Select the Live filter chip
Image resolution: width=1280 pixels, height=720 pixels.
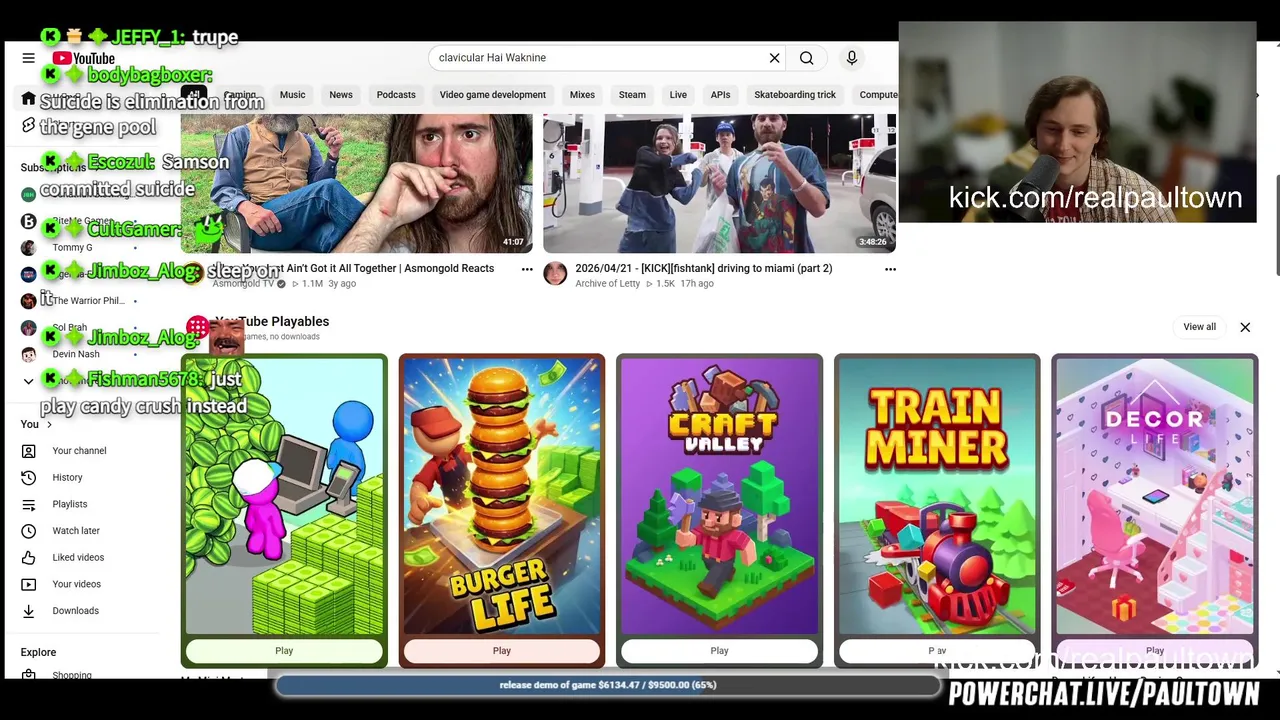tap(678, 95)
